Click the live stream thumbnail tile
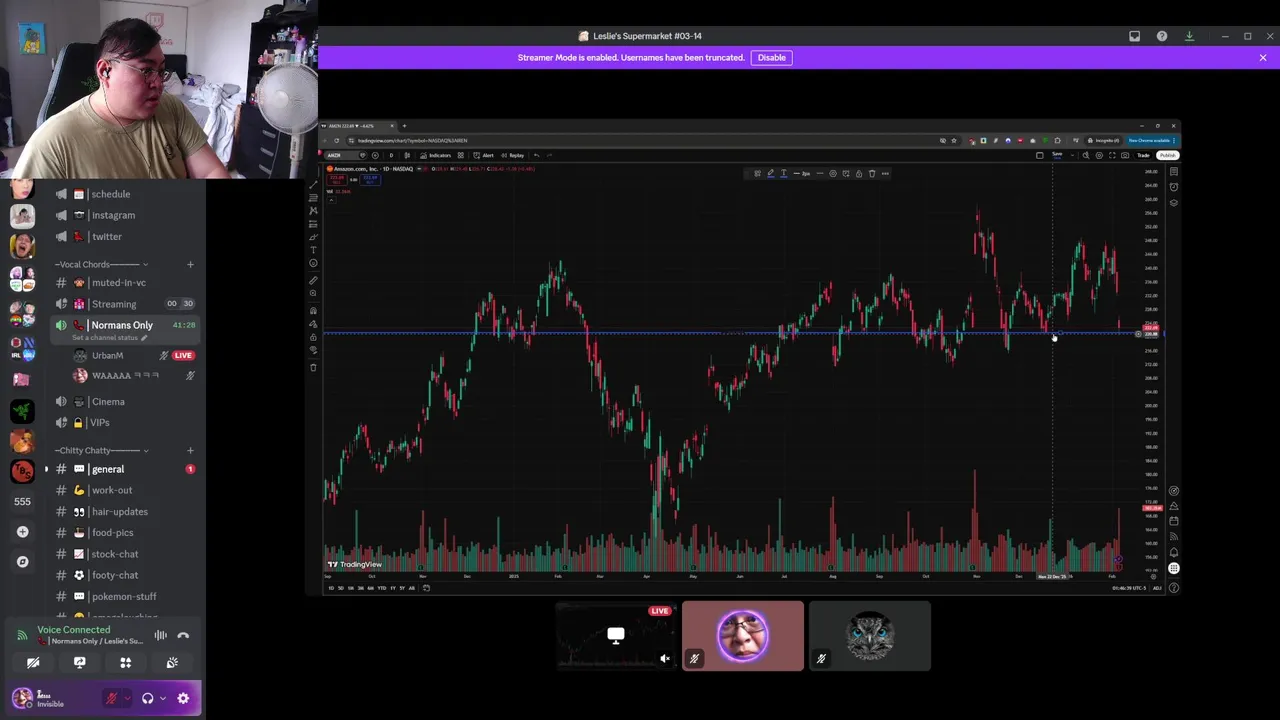1280x720 pixels. [x=616, y=636]
